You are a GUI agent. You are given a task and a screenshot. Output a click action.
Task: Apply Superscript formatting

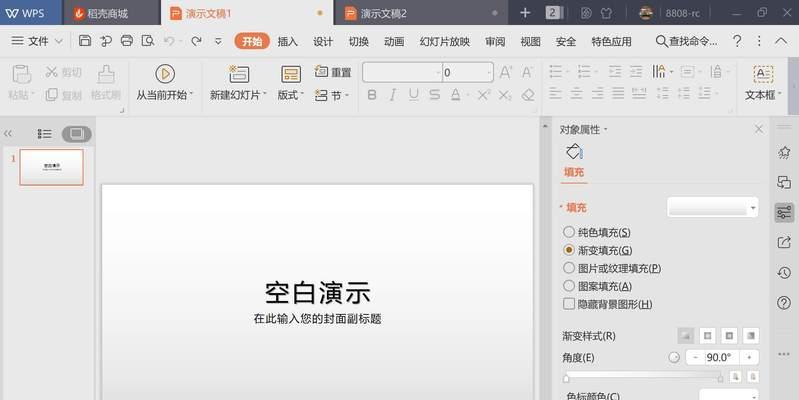[x=484, y=95]
